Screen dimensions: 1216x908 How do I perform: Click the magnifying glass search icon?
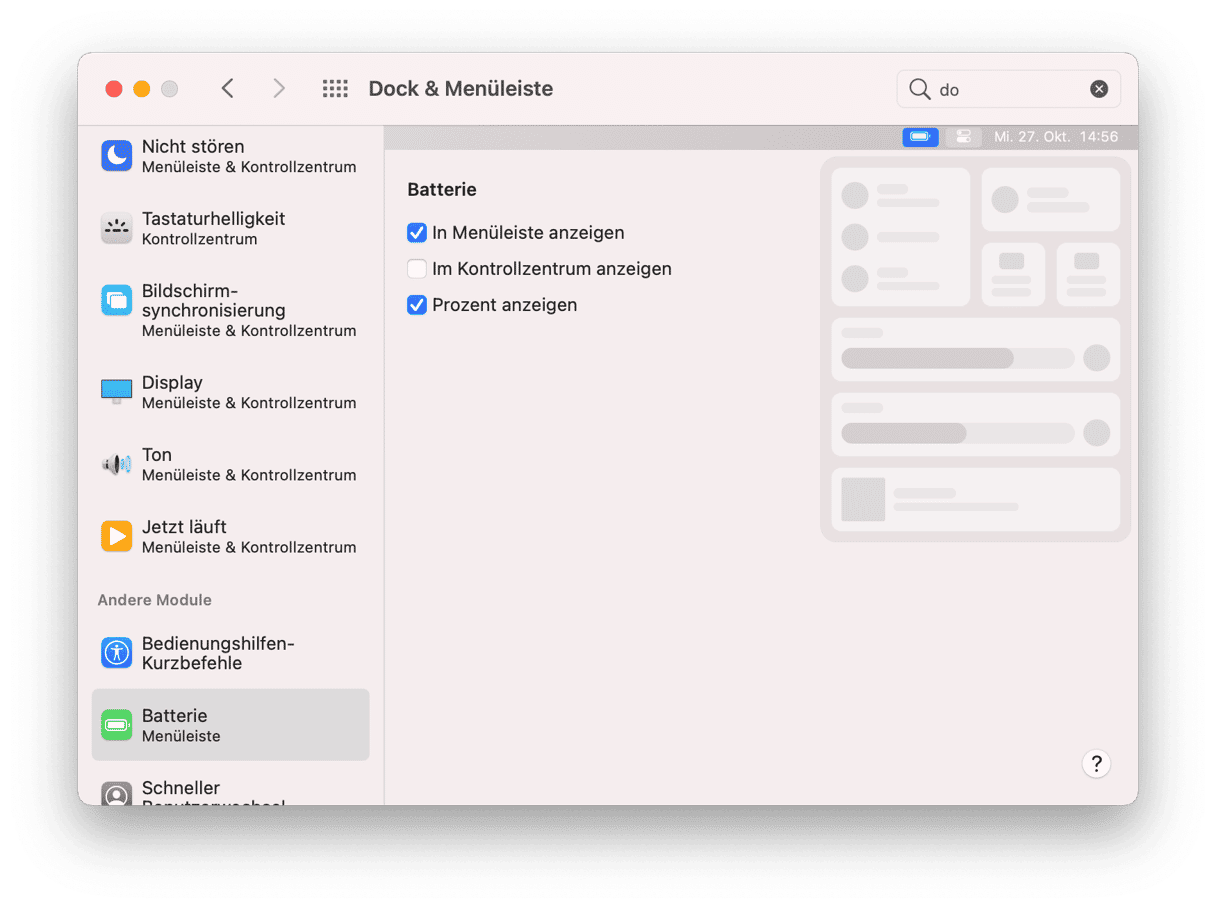click(919, 89)
